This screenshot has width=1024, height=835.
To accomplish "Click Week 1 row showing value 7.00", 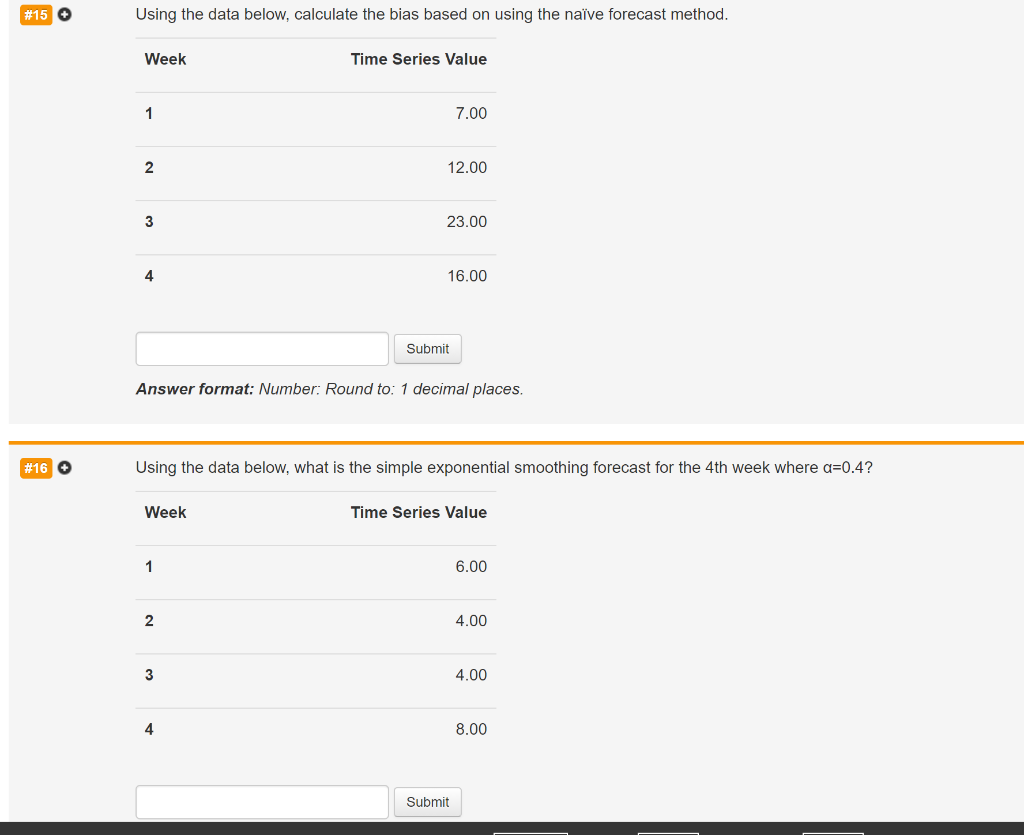I will click(x=315, y=113).
